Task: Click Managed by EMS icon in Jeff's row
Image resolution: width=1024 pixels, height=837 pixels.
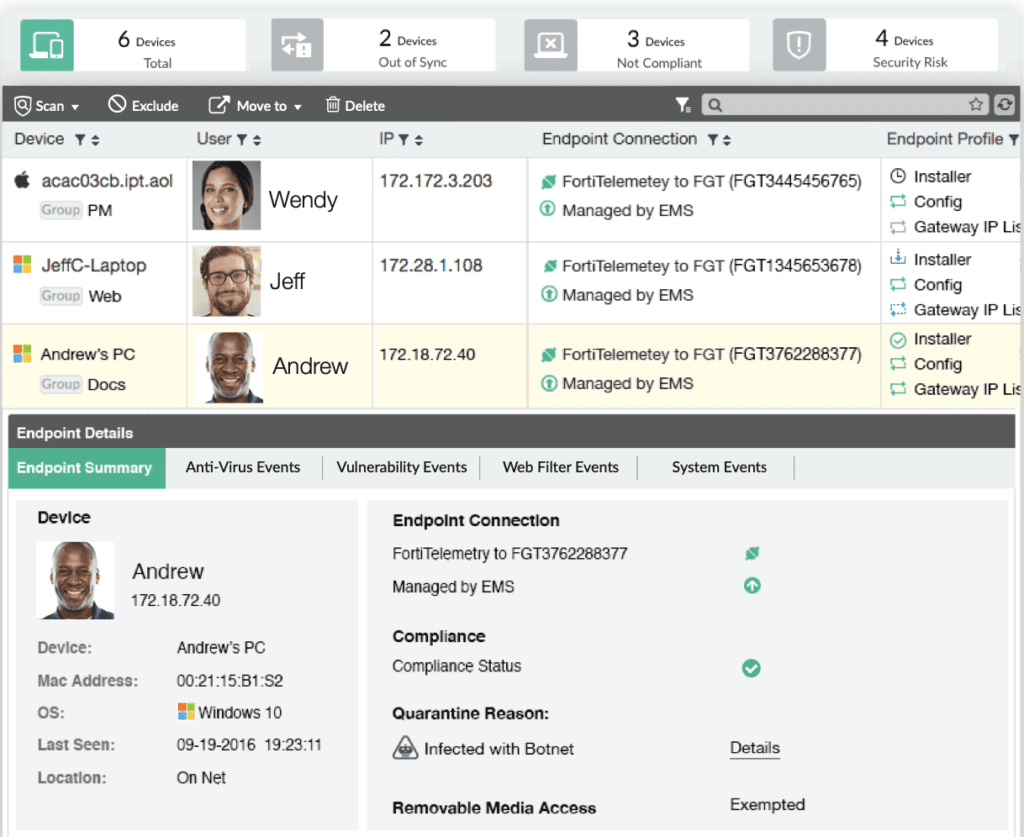Action: 549,294
